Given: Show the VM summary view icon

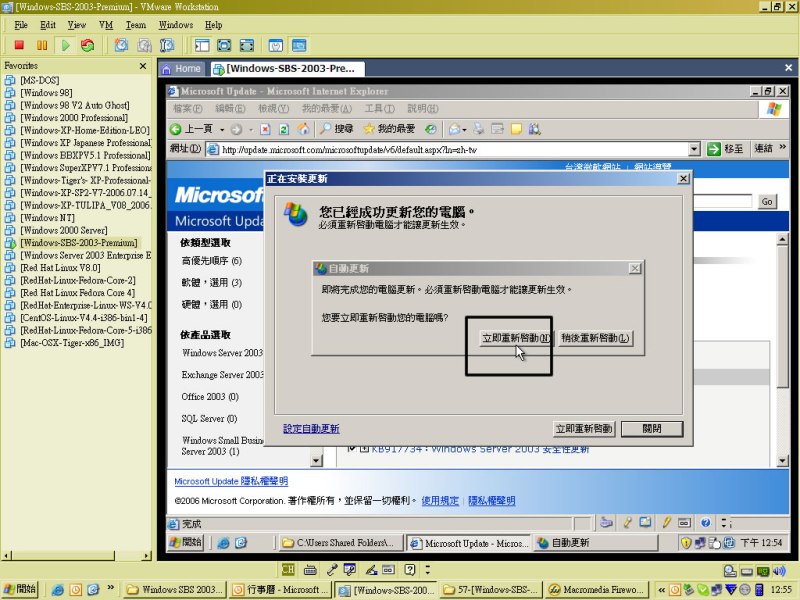Looking at the screenshot, I should [276, 45].
